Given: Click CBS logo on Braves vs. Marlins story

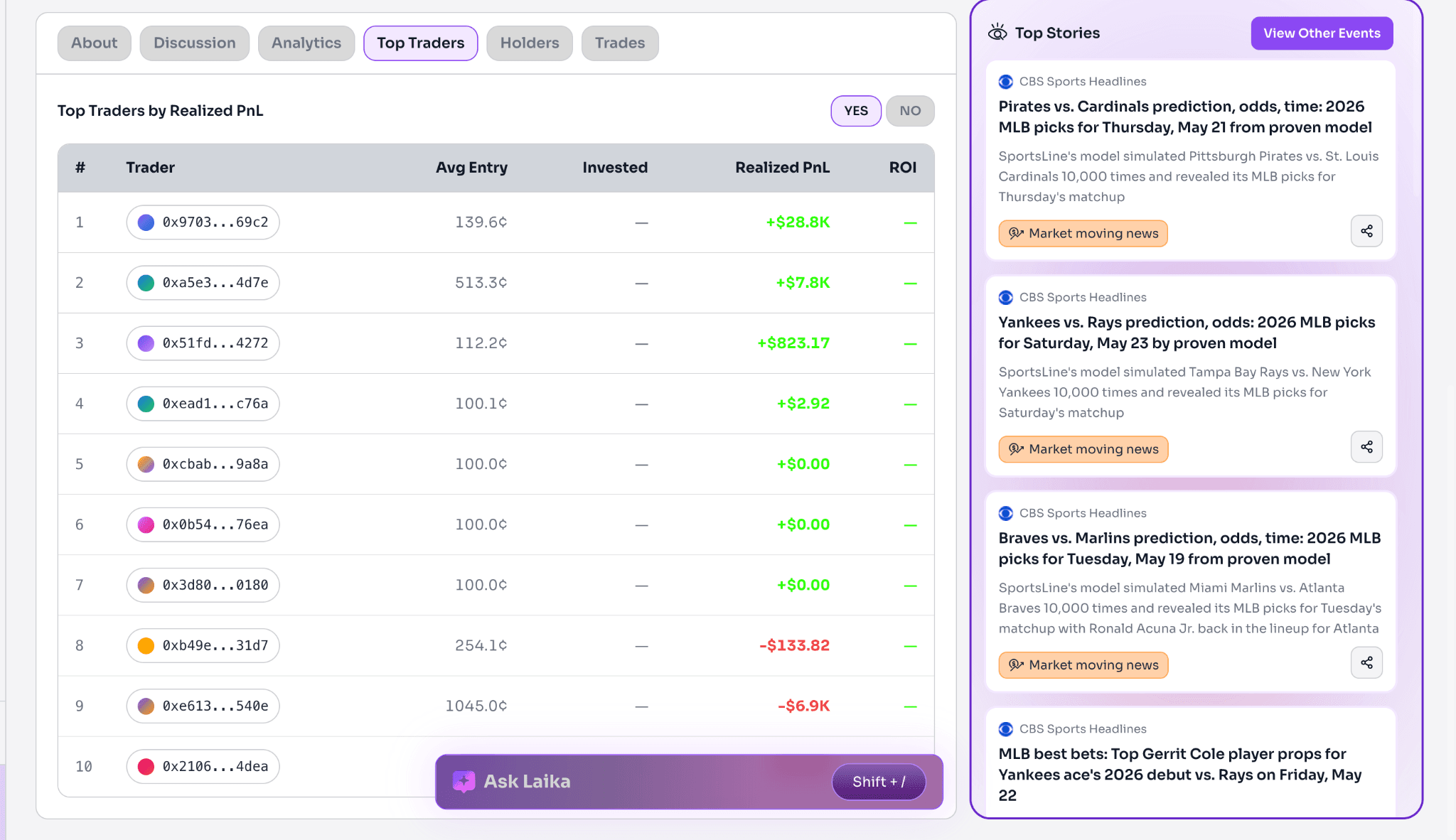Looking at the screenshot, I should (x=1005, y=513).
